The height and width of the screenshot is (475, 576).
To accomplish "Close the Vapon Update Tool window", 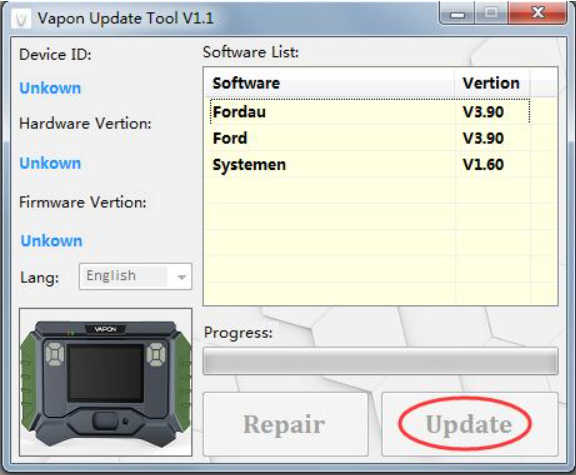I will coord(537,14).
